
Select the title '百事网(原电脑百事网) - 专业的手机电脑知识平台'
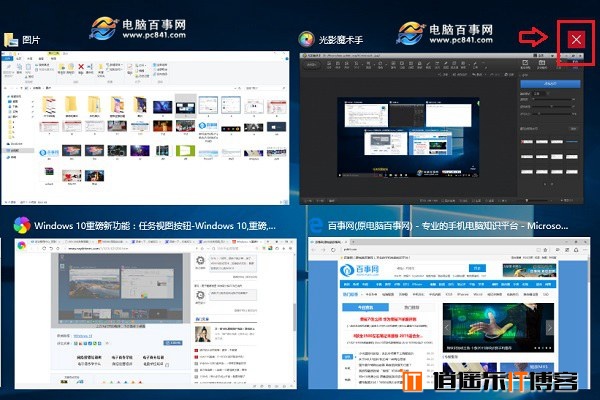click(423, 226)
